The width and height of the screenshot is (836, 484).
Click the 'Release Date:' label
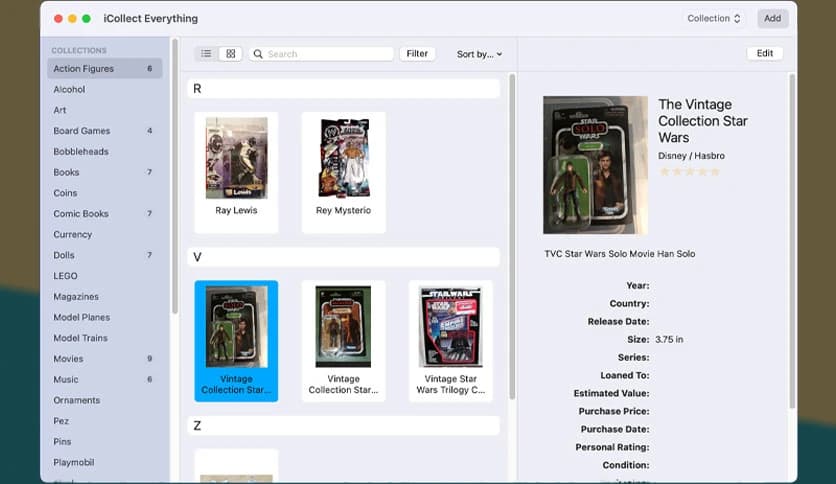618,321
